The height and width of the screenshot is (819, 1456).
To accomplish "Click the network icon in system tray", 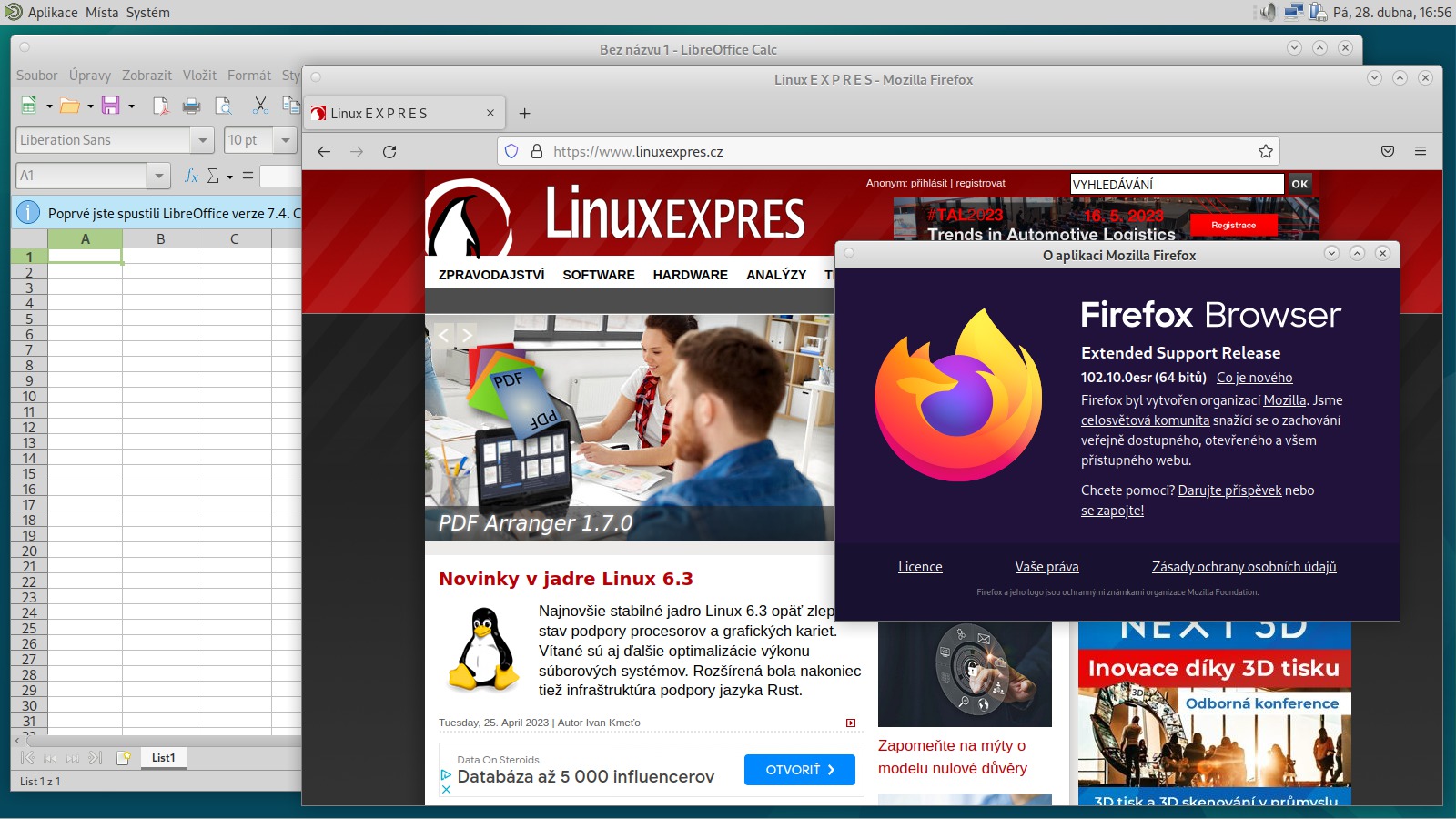I will 1293,13.
